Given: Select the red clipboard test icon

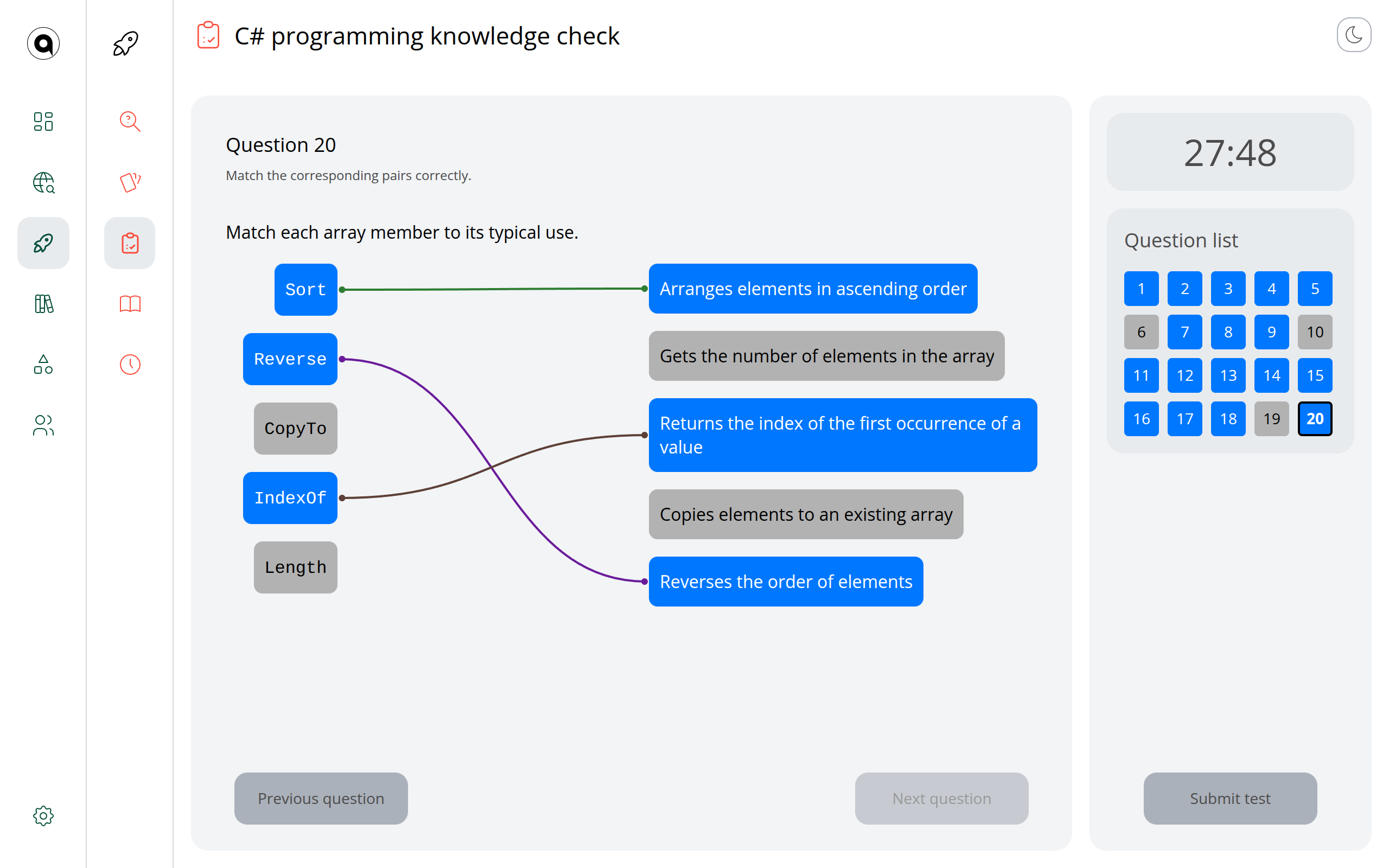Looking at the screenshot, I should click(x=130, y=243).
